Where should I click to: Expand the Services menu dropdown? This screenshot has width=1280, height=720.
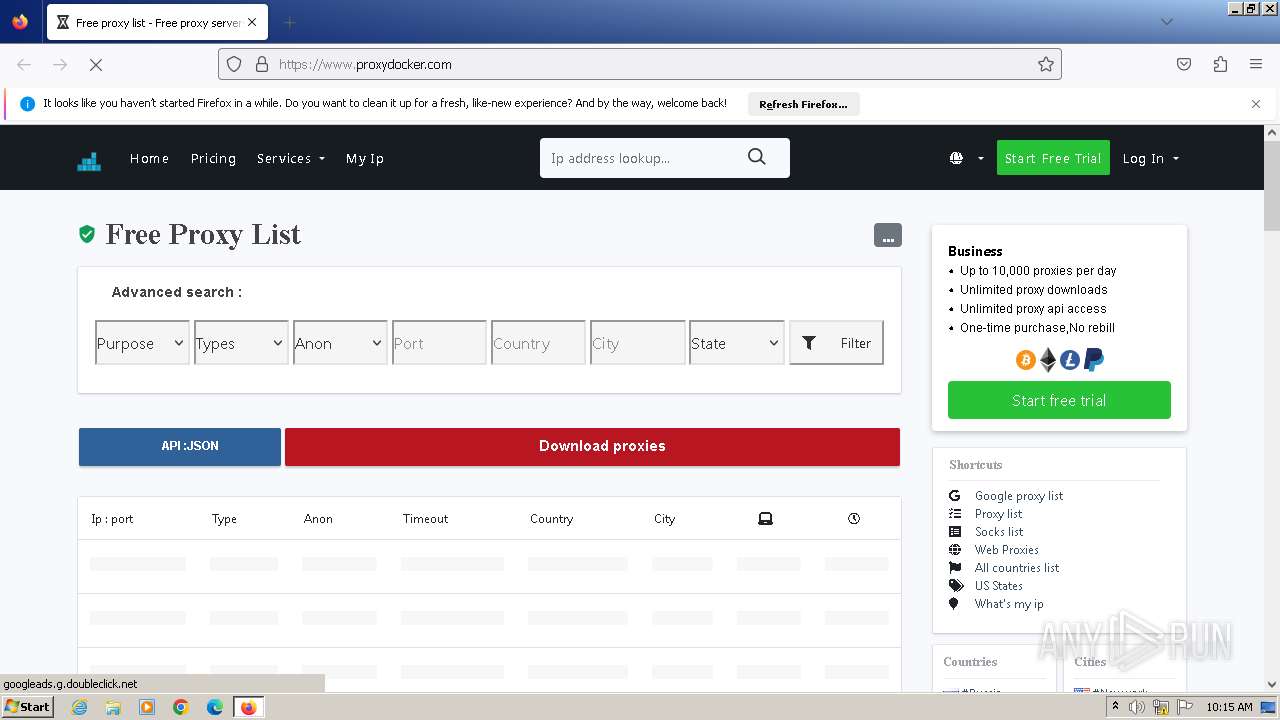coord(291,158)
